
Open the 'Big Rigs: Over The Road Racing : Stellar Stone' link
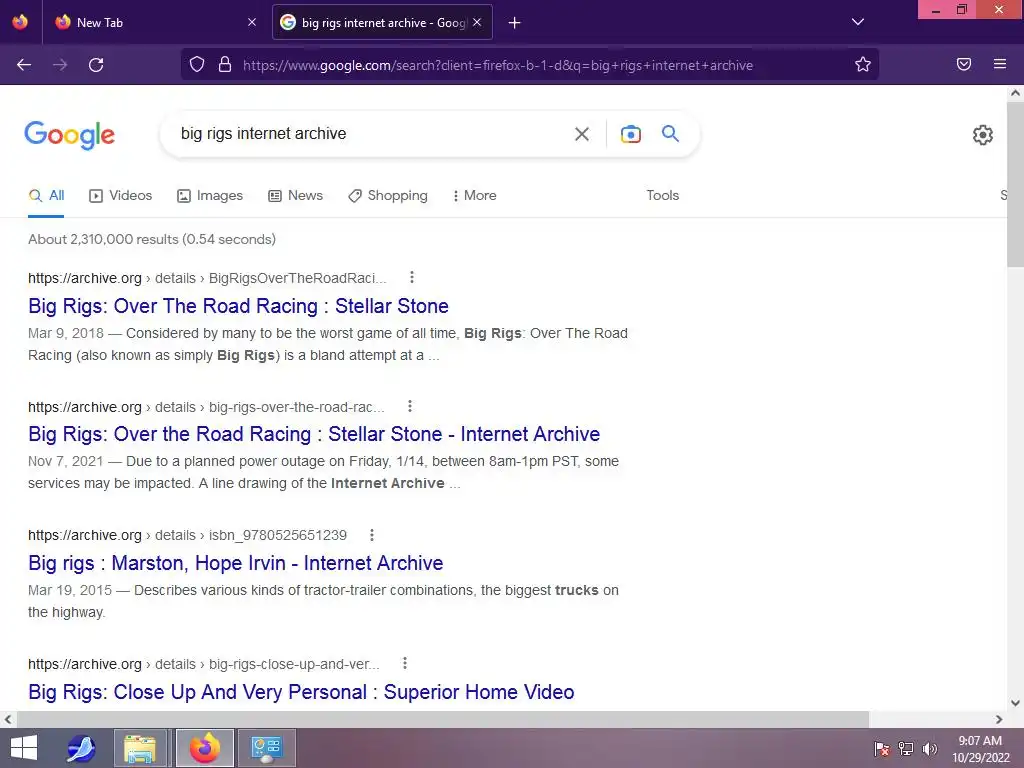coord(238,306)
